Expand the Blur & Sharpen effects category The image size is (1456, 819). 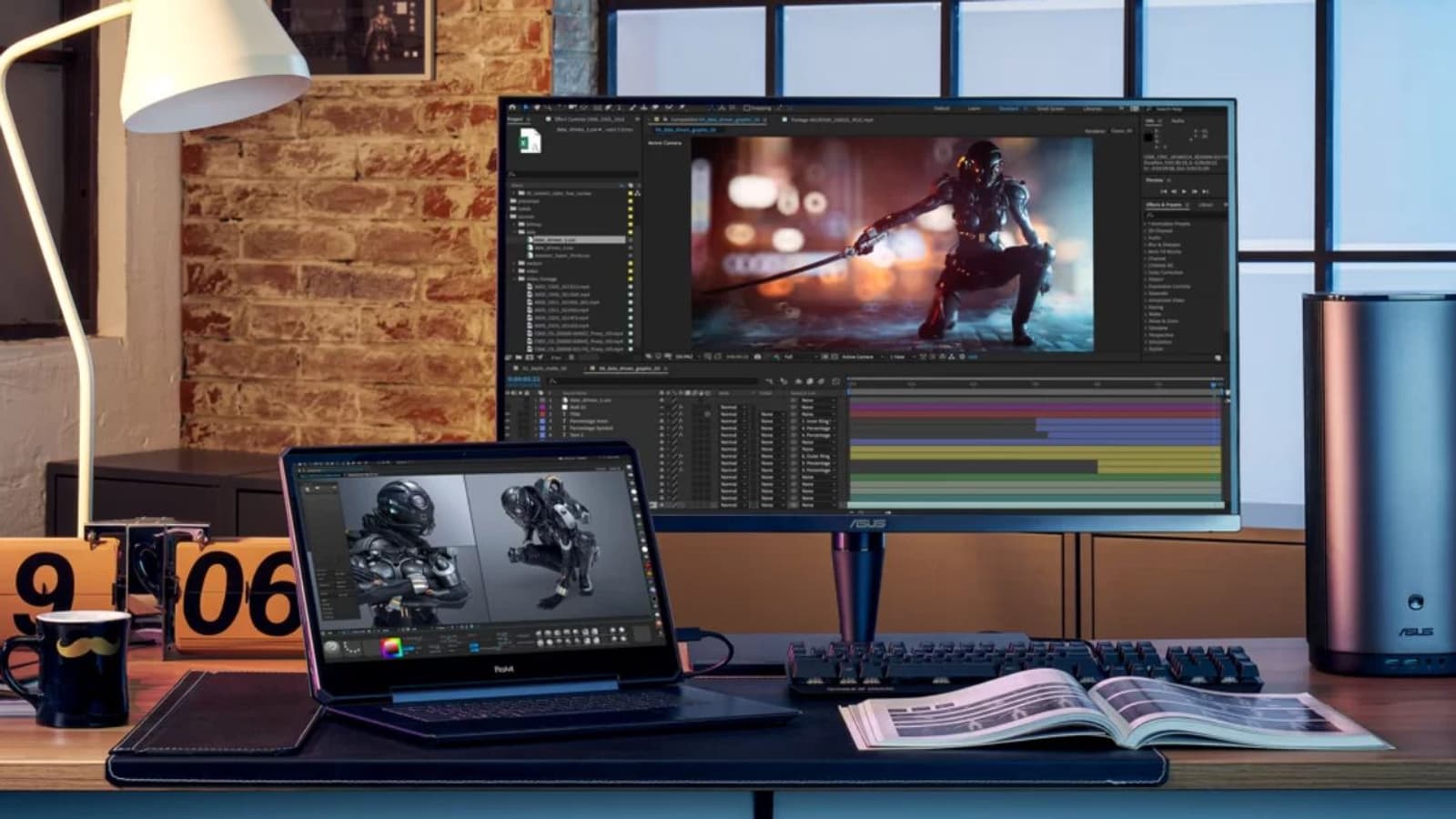[x=1146, y=245]
